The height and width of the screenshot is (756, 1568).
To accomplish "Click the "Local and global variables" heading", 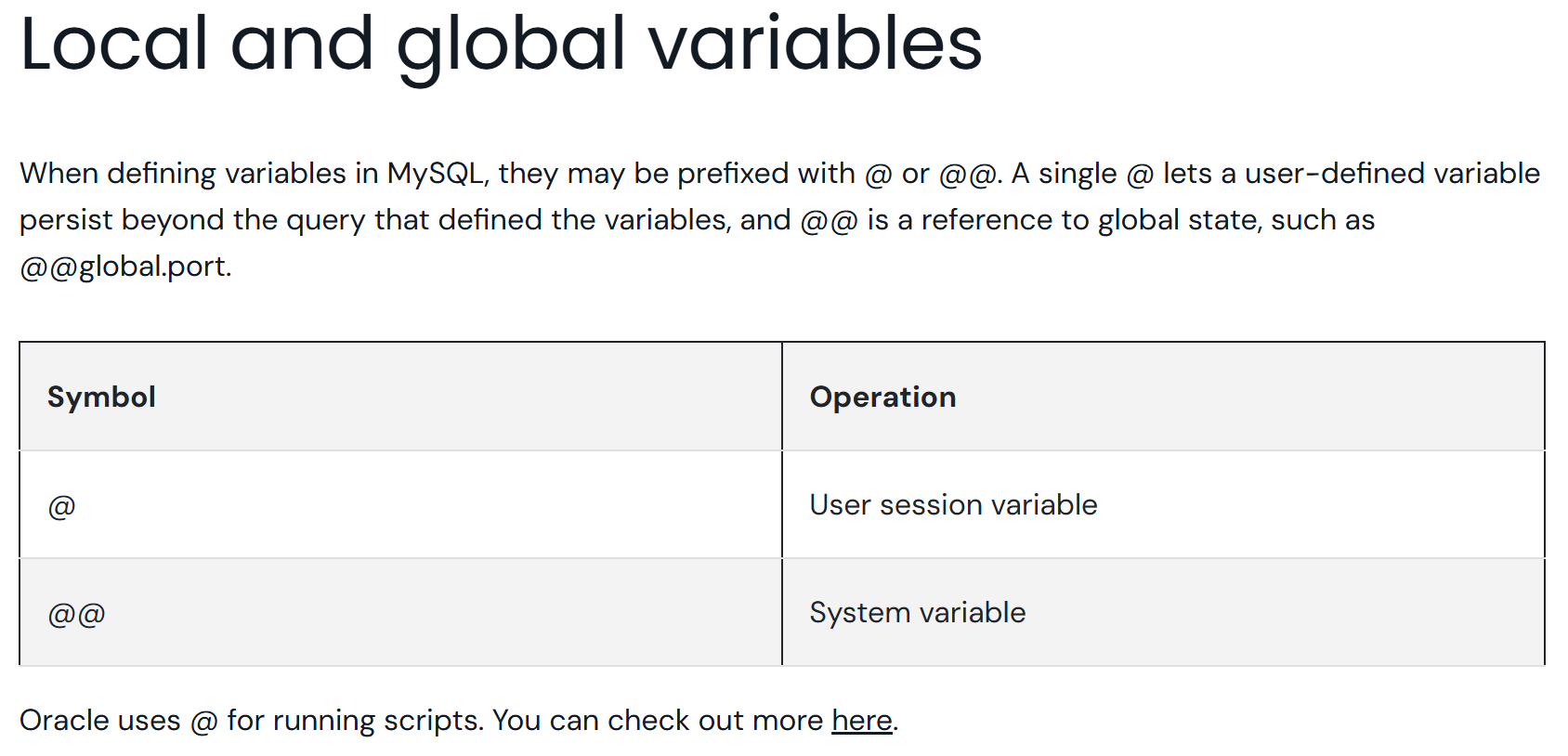I will [x=501, y=44].
